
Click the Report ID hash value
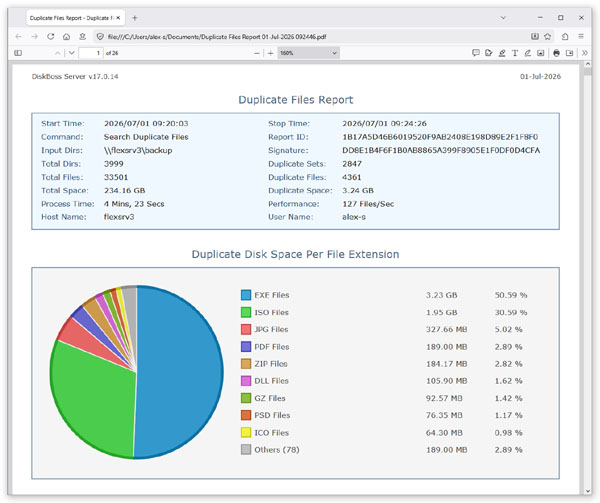pyautogui.click(x=440, y=137)
